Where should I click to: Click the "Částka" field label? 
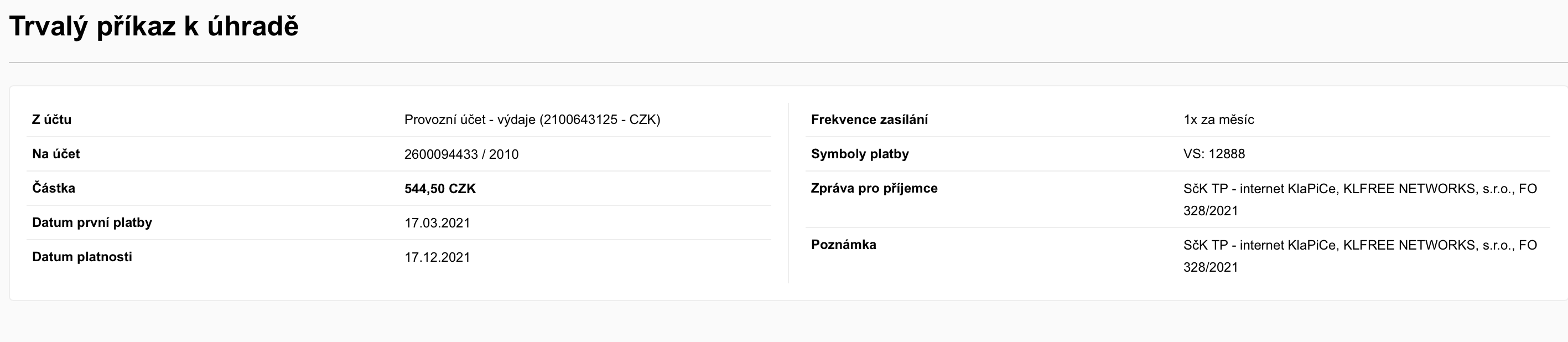click(54, 188)
